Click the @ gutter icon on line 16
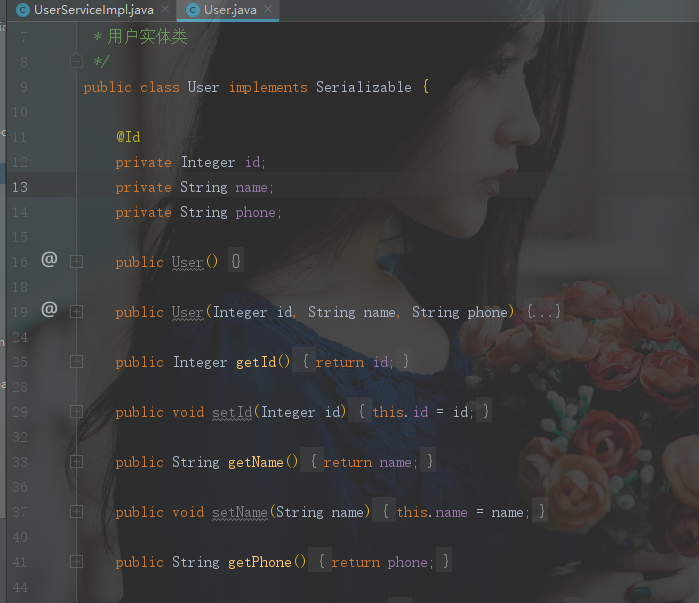This screenshot has height=603, width=699. tap(49, 259)
